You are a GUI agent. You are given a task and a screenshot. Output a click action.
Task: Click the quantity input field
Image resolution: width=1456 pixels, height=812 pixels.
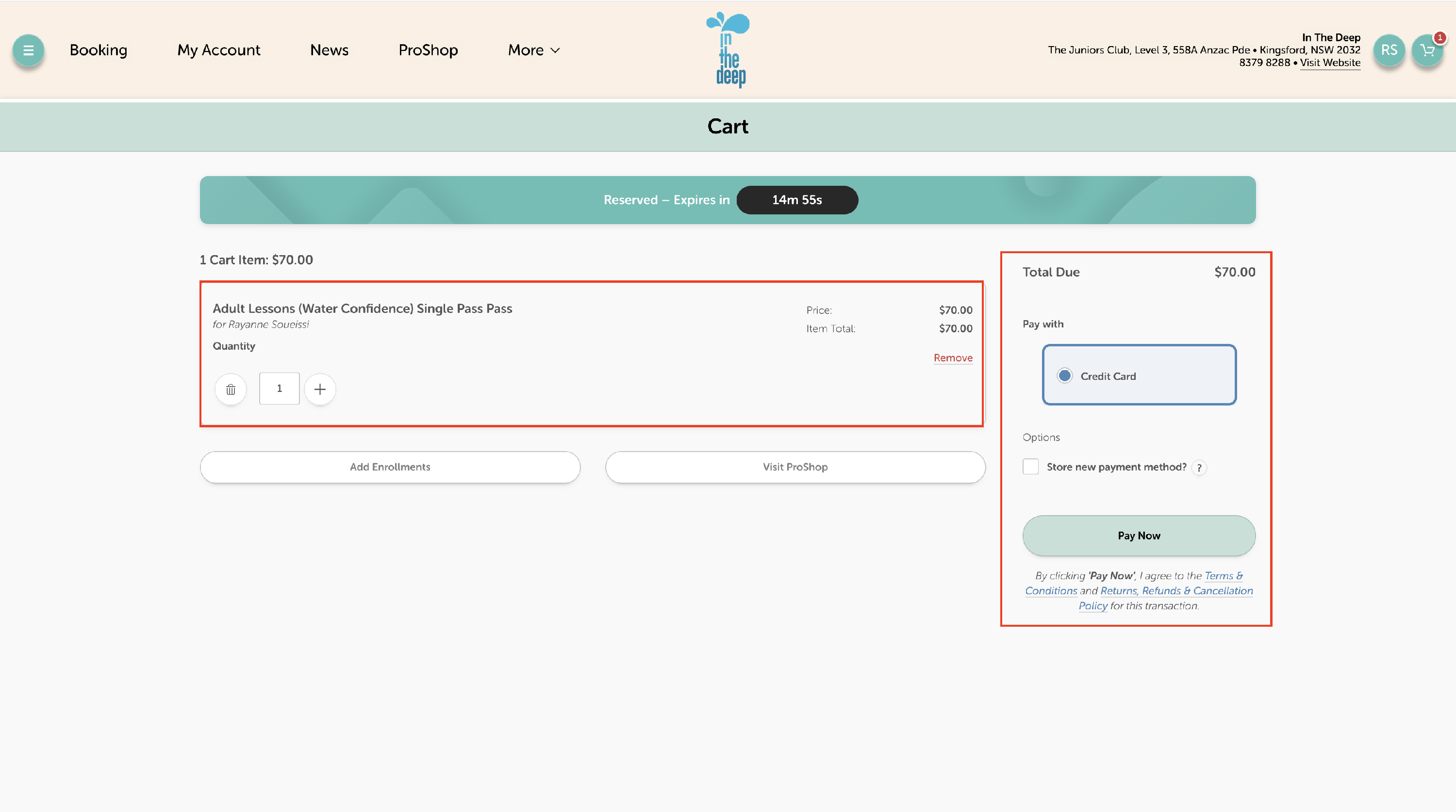point(279,389)
